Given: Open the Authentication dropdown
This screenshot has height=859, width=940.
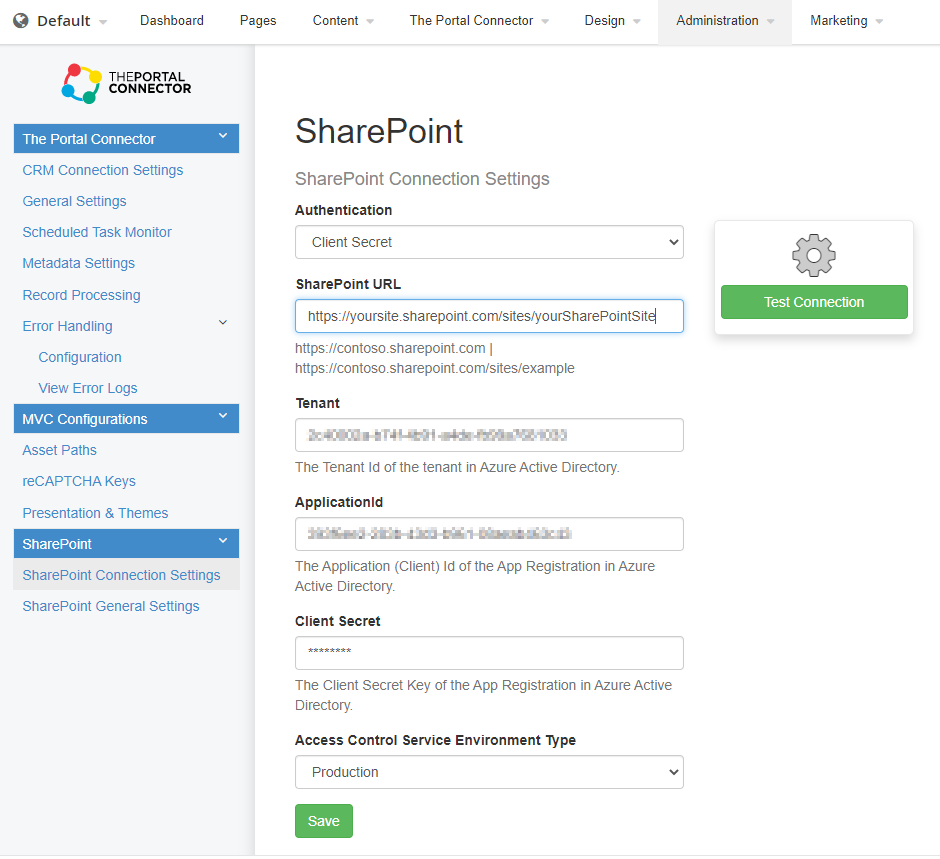Looking at the screenshot, I should pyautogui.click(x=489, y=242).
